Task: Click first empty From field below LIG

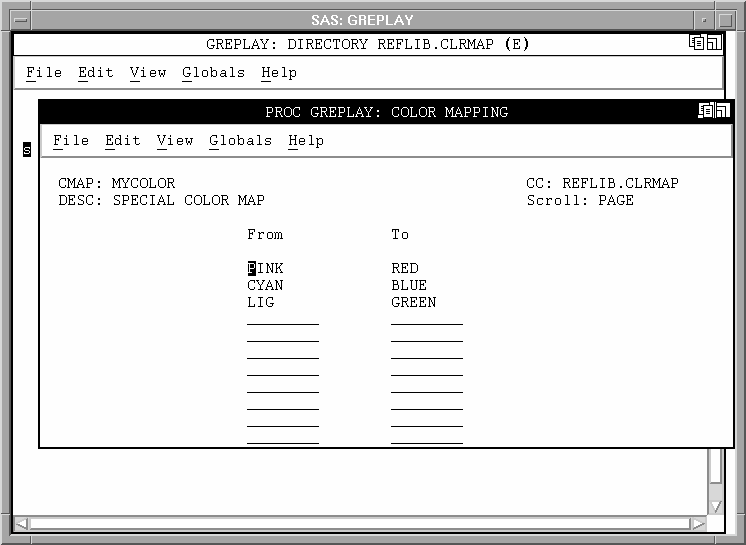Action: point(283,319)
